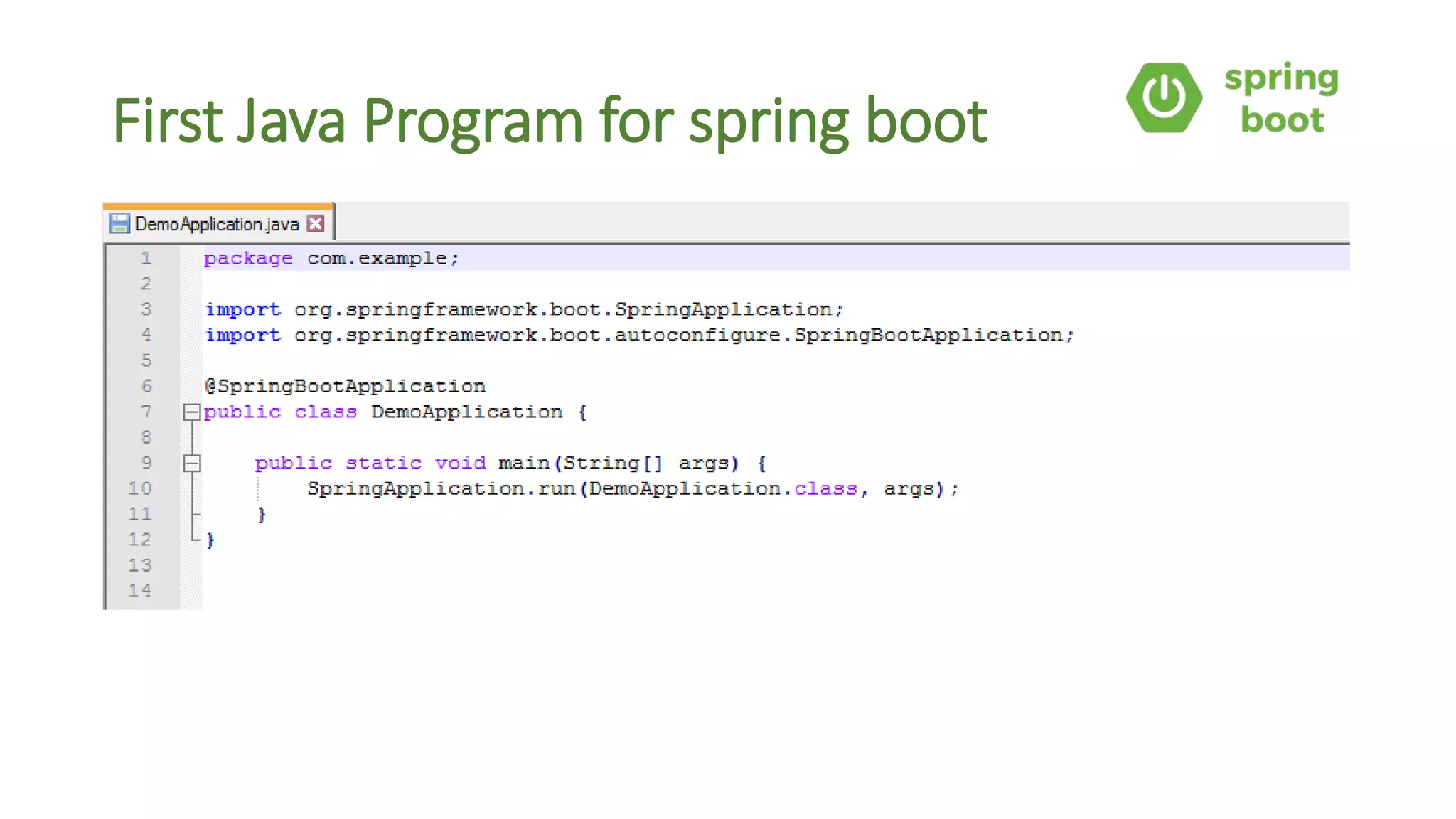This screenshot has height=819, width=1456.
Task: Click line number 1 in the gutter
Action: [146, 258]
